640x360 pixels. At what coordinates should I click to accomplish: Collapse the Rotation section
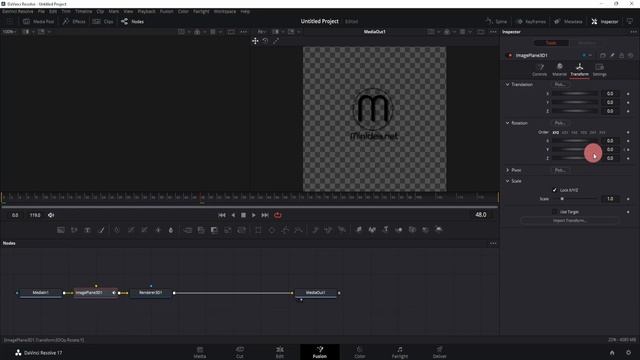click(507, 123)
